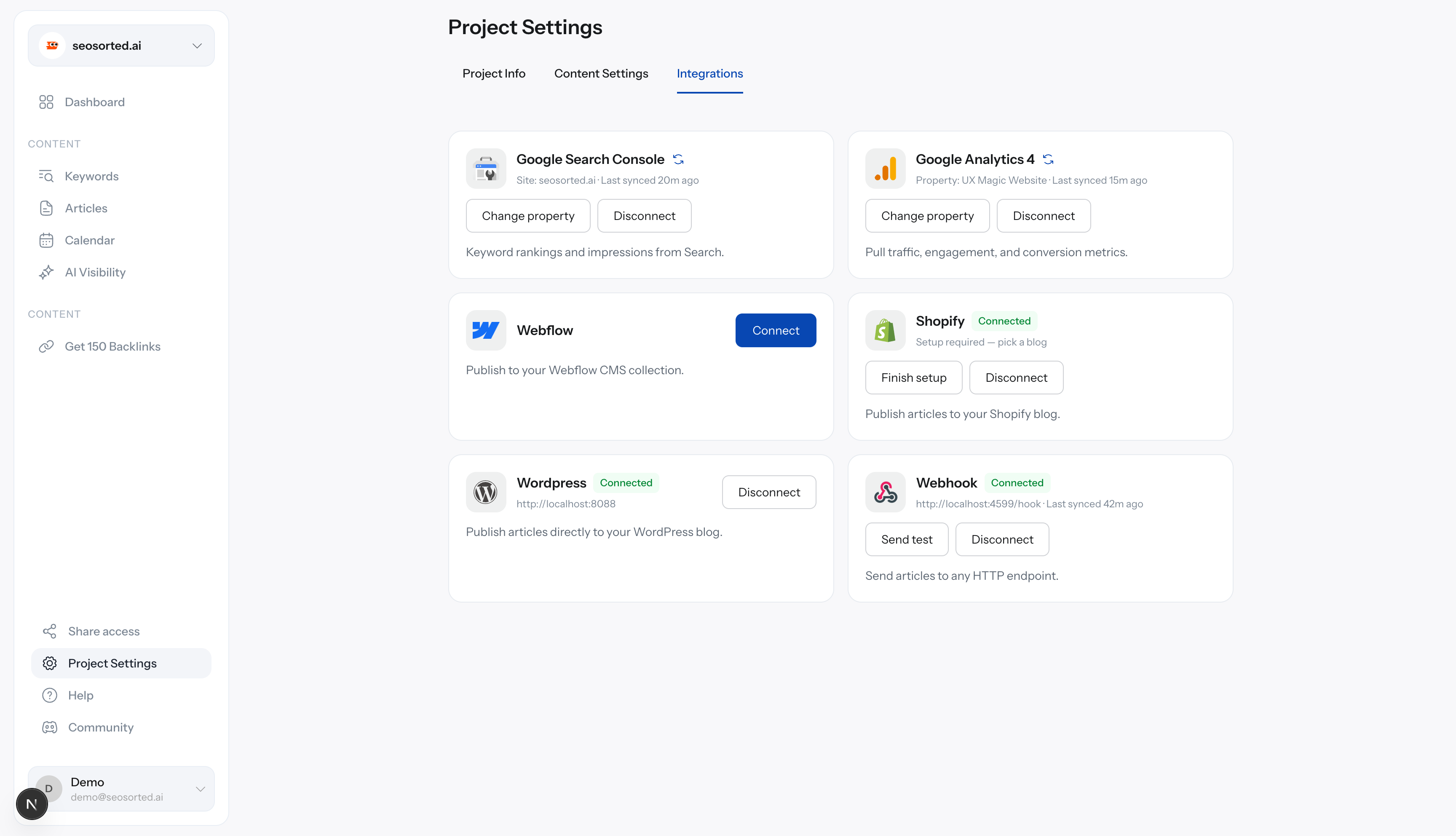Click the 'demo@seosorted.ai' email text
The height and width of the screenshot is (836, 1456).
point(117,797)
